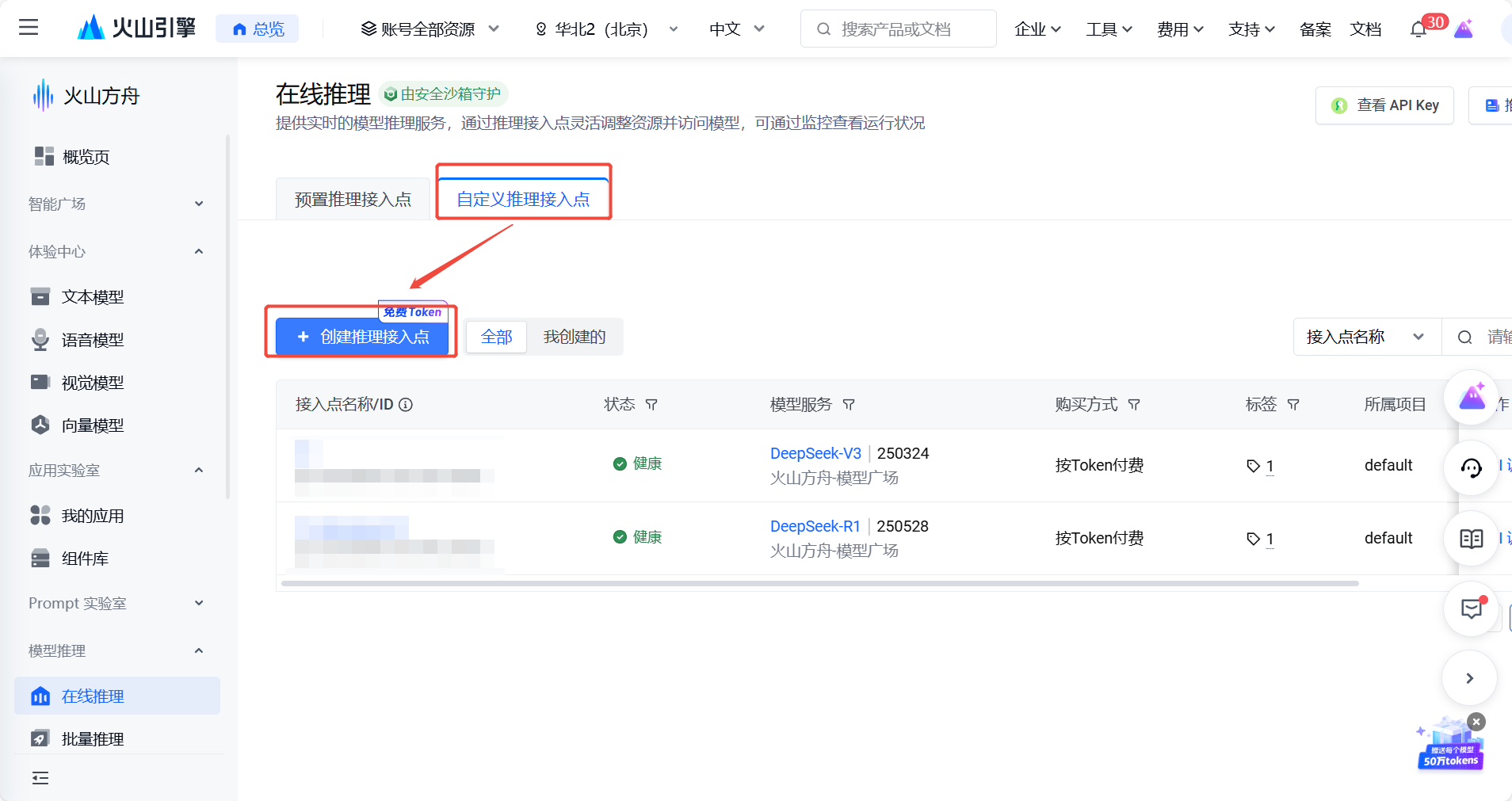1512x801 pixels.
Task: Click the 创建推理接入点 button
Action: point(362,337)
